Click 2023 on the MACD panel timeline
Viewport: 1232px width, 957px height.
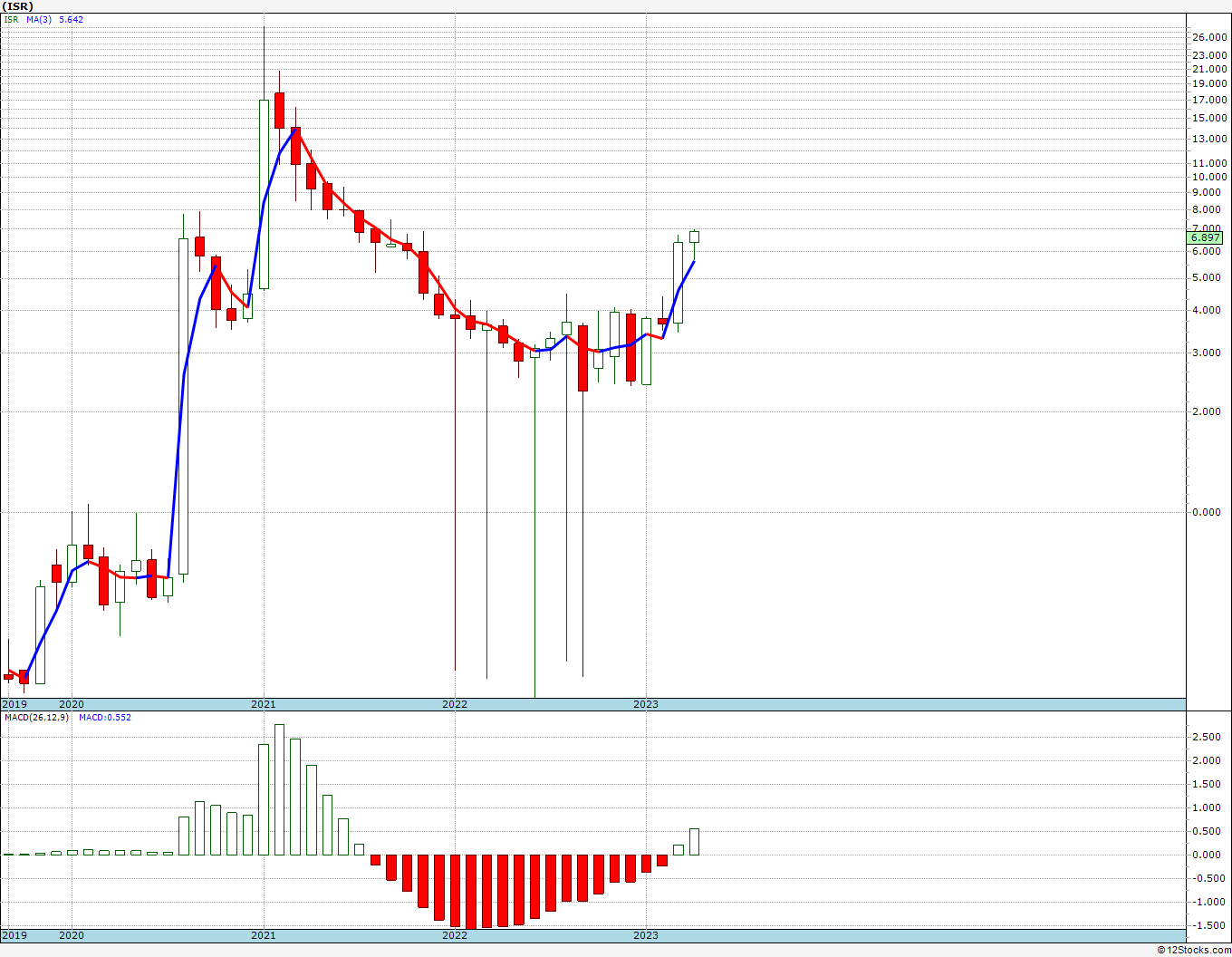[646, 935]
